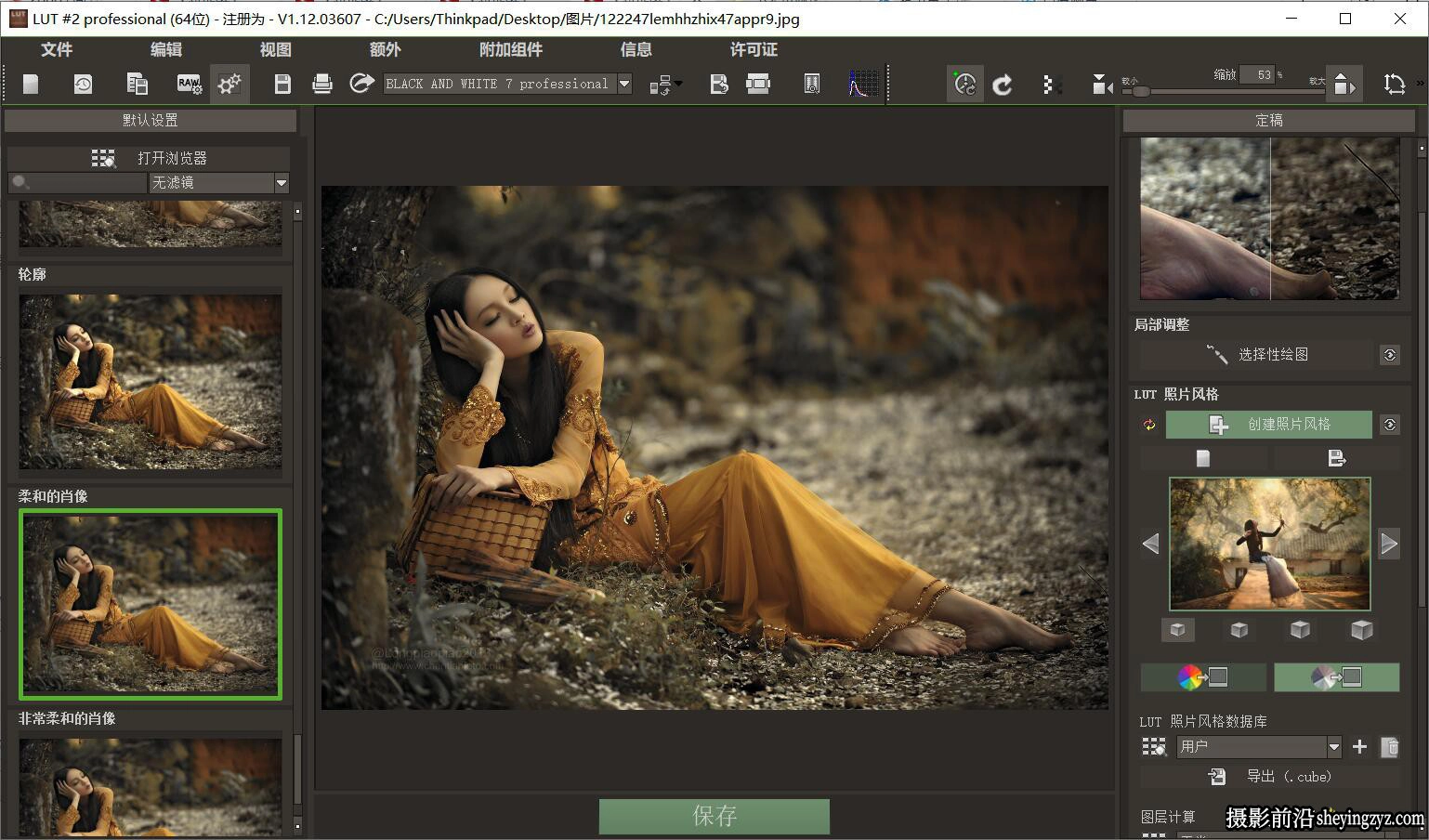Click the 打开浏览器 button
1429x840 pixels.
coord(149,158)
